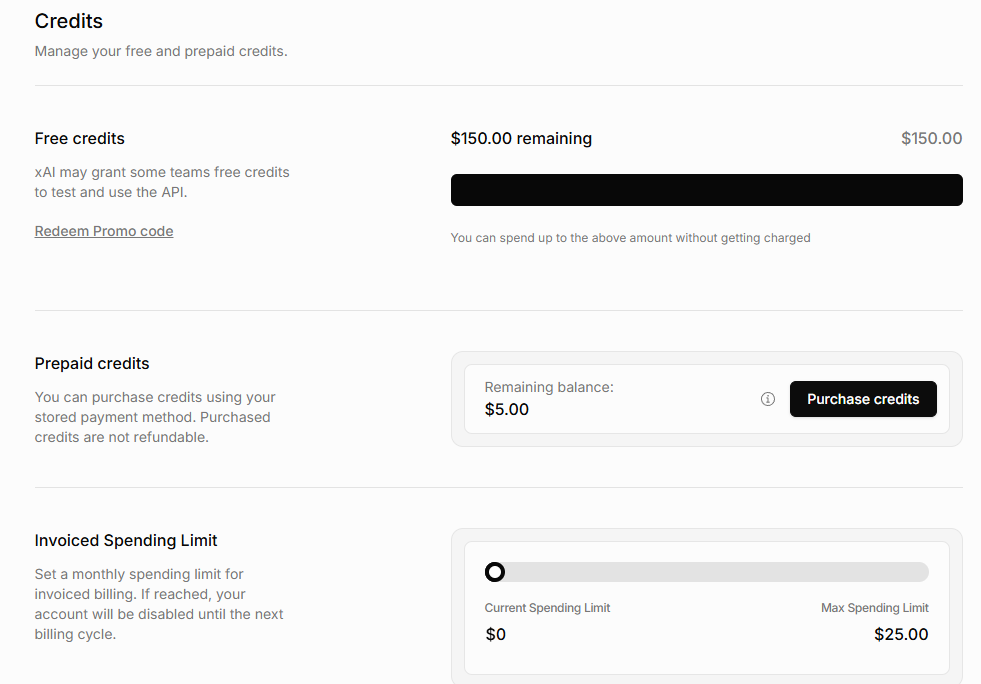This screenshot has height=684, width=981.
Task: Open the Redeem Promo code link
Action: pyautogui.click(x=104, y=231)
